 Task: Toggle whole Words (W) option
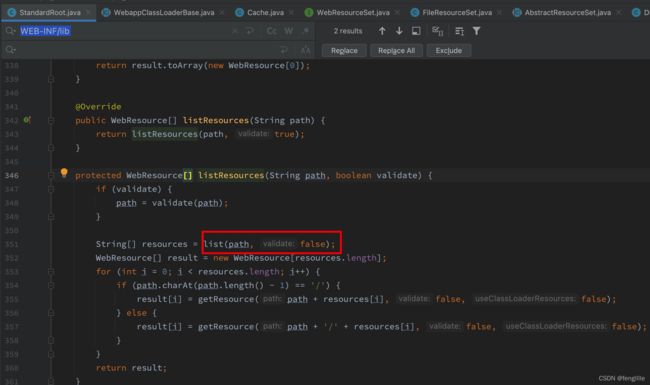point(289,31)
